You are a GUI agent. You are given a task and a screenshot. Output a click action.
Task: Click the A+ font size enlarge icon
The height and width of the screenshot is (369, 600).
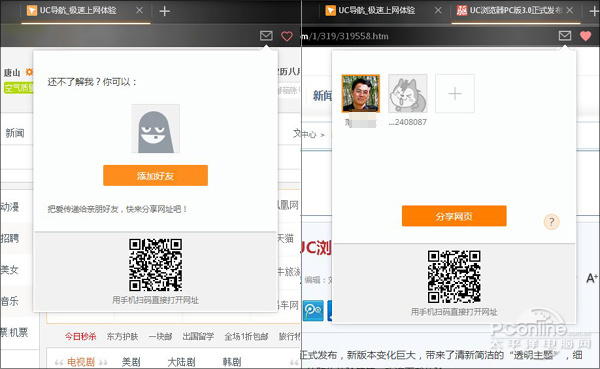pos(591,278)
